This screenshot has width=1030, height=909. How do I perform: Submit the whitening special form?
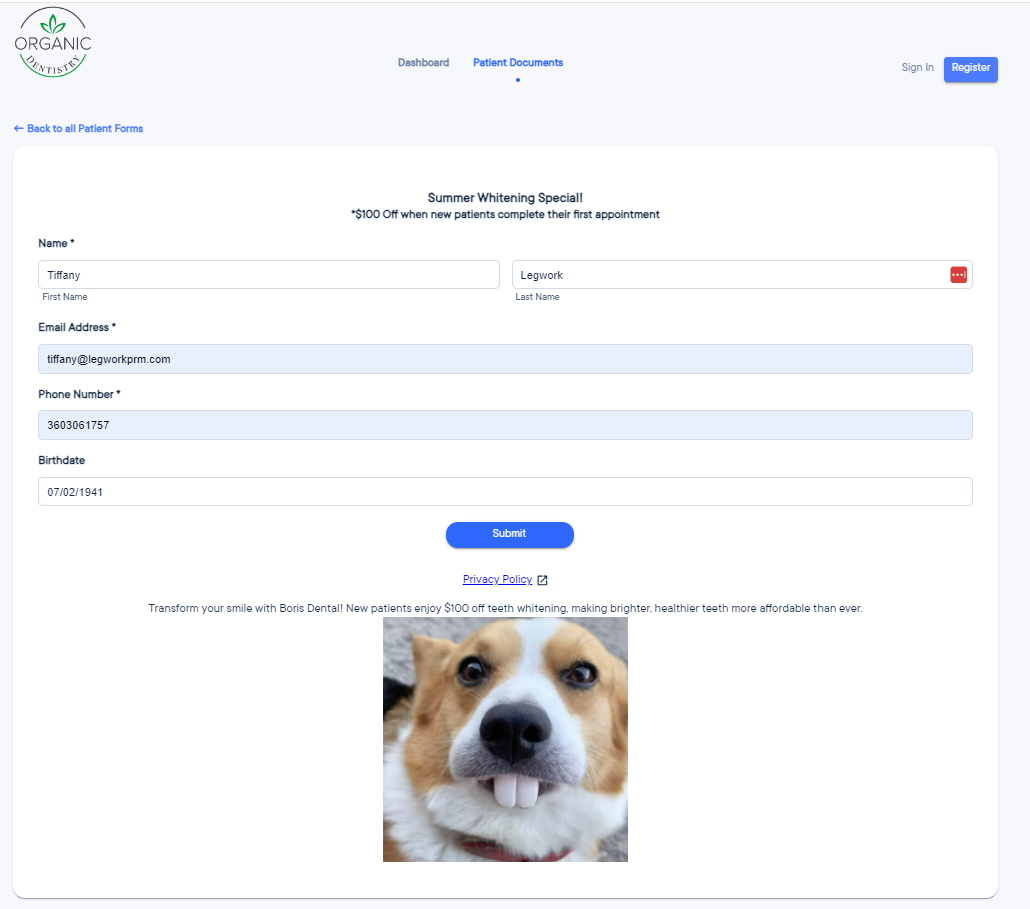tap(510, 535)
